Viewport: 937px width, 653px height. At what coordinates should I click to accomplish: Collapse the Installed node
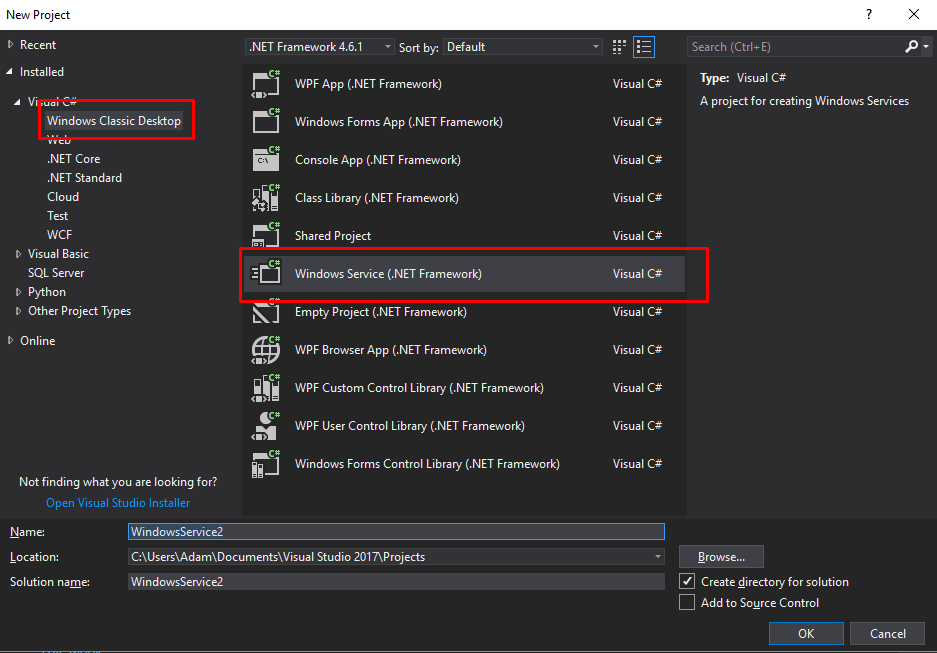click(10, 72)
